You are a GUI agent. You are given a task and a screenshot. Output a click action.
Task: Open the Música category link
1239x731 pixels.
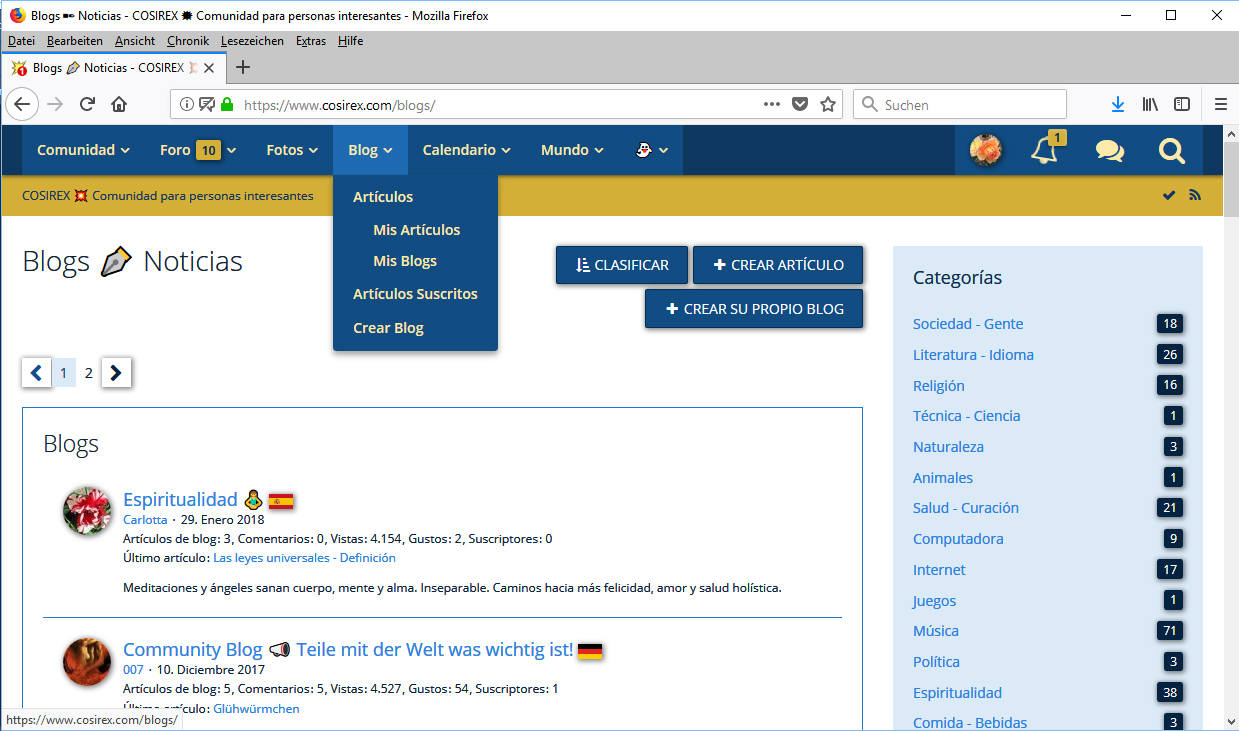tap(935, 631)
